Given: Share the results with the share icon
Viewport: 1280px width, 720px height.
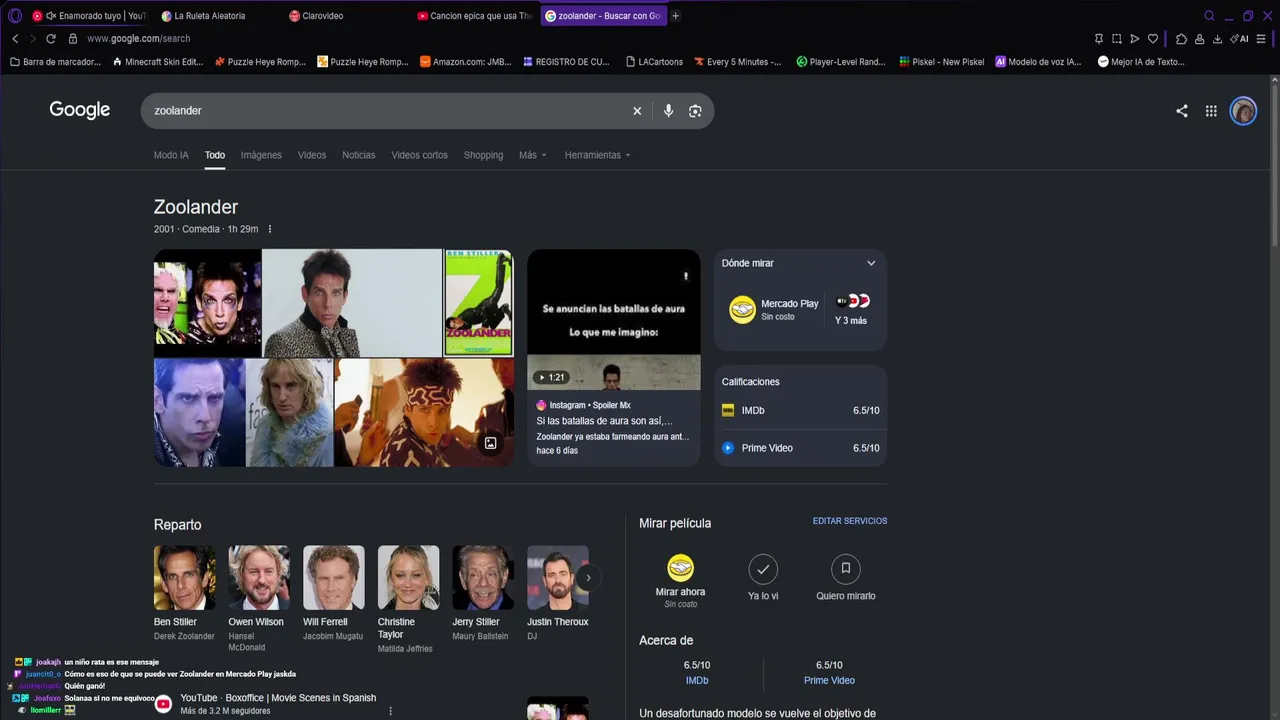Looking at the screenshot, I should pos(1182,111).
